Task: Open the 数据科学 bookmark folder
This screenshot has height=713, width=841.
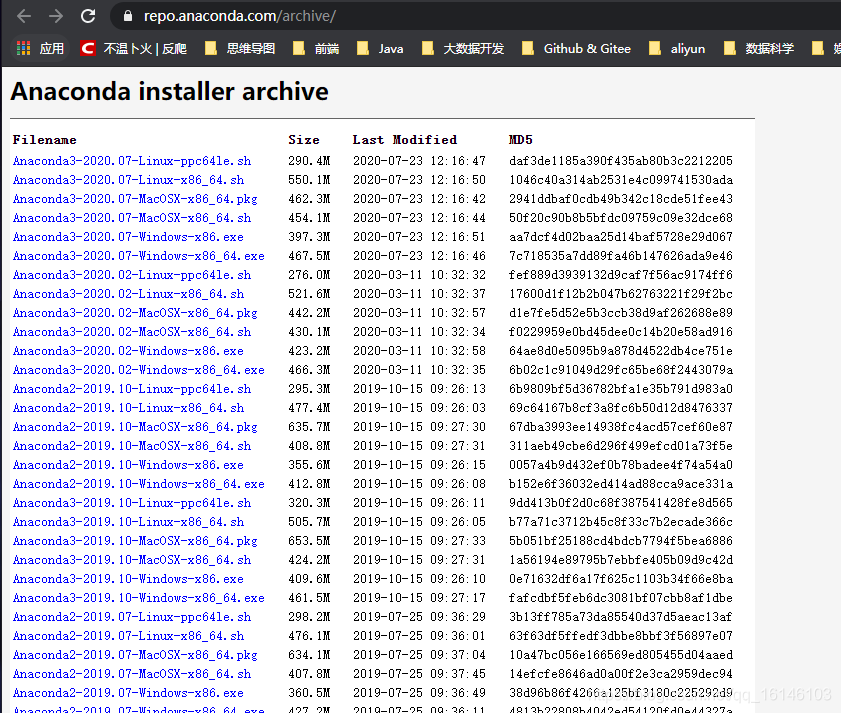Action: 758,49
